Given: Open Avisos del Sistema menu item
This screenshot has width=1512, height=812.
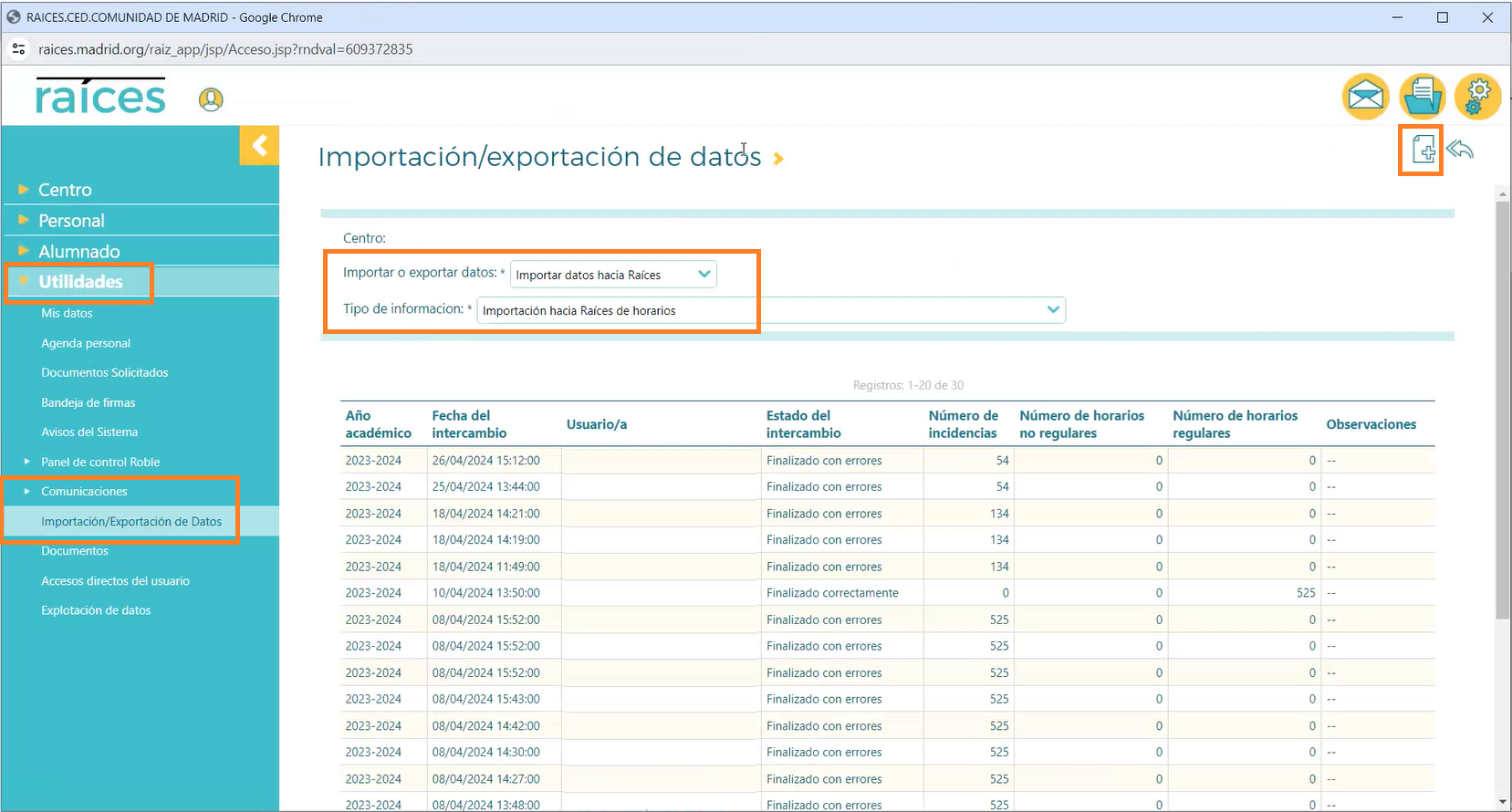Looking at the screenshot, I should pos(89,432).
